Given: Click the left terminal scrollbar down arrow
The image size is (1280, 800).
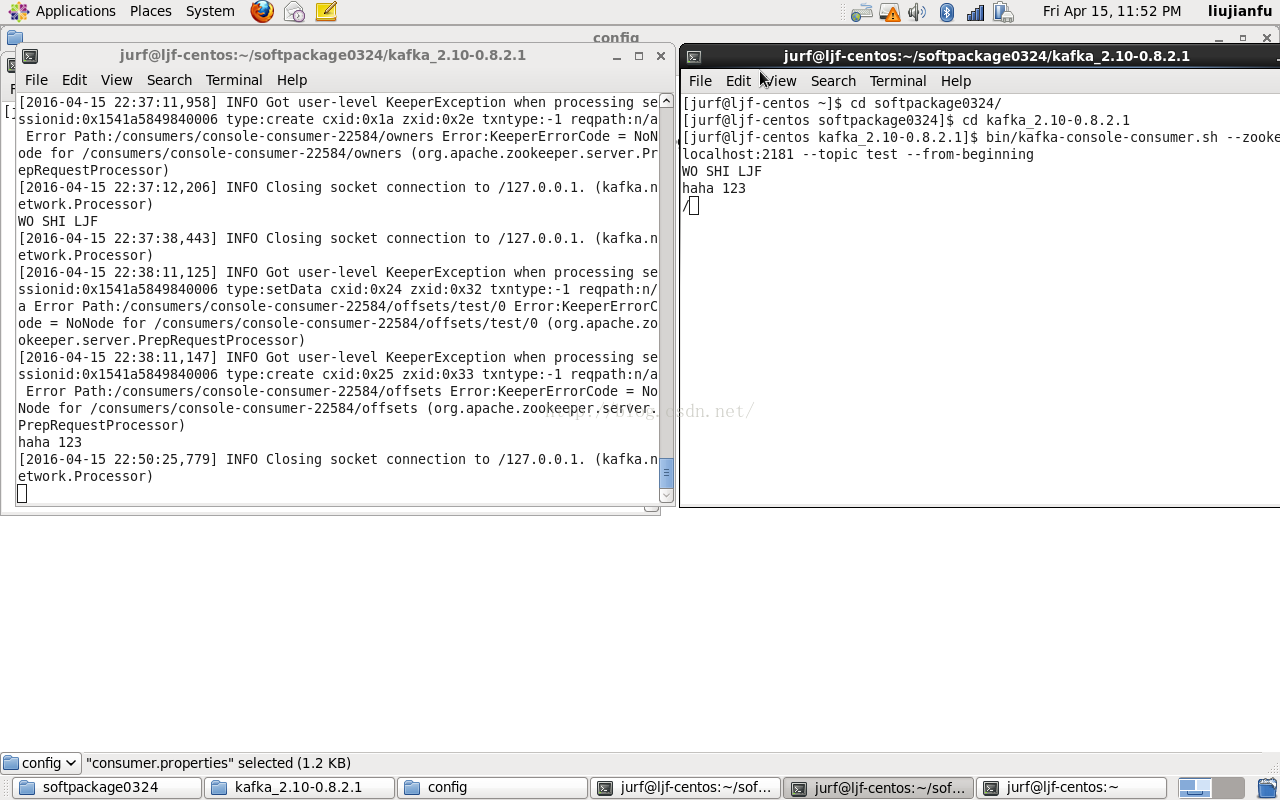Looking at the screenshot, I should click(x=667, y=495).
